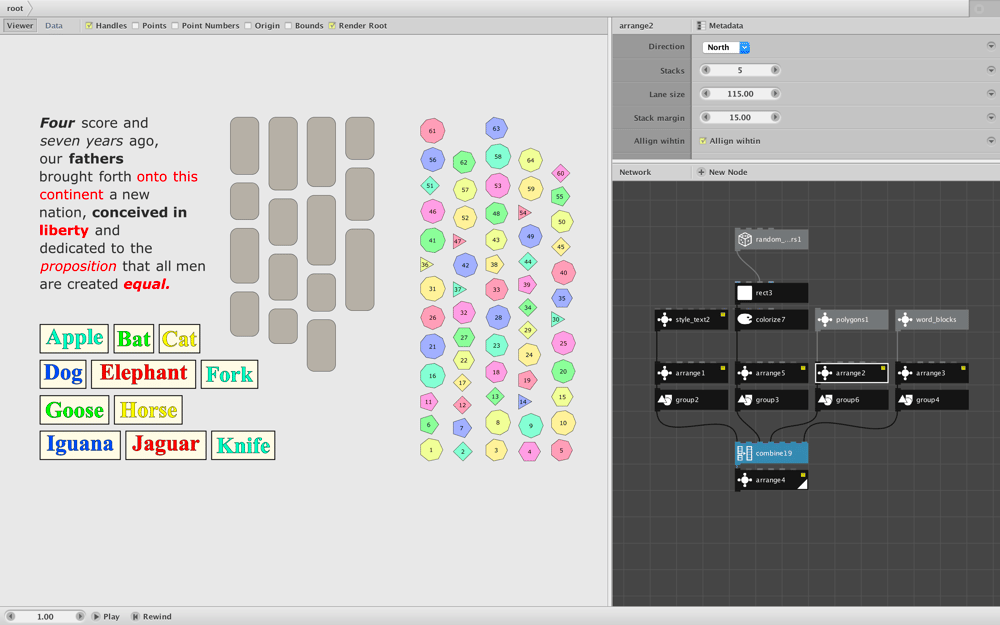Click the arrange4 node icon
Screen dimensions: 1000x625
click(x=744, y=480)
